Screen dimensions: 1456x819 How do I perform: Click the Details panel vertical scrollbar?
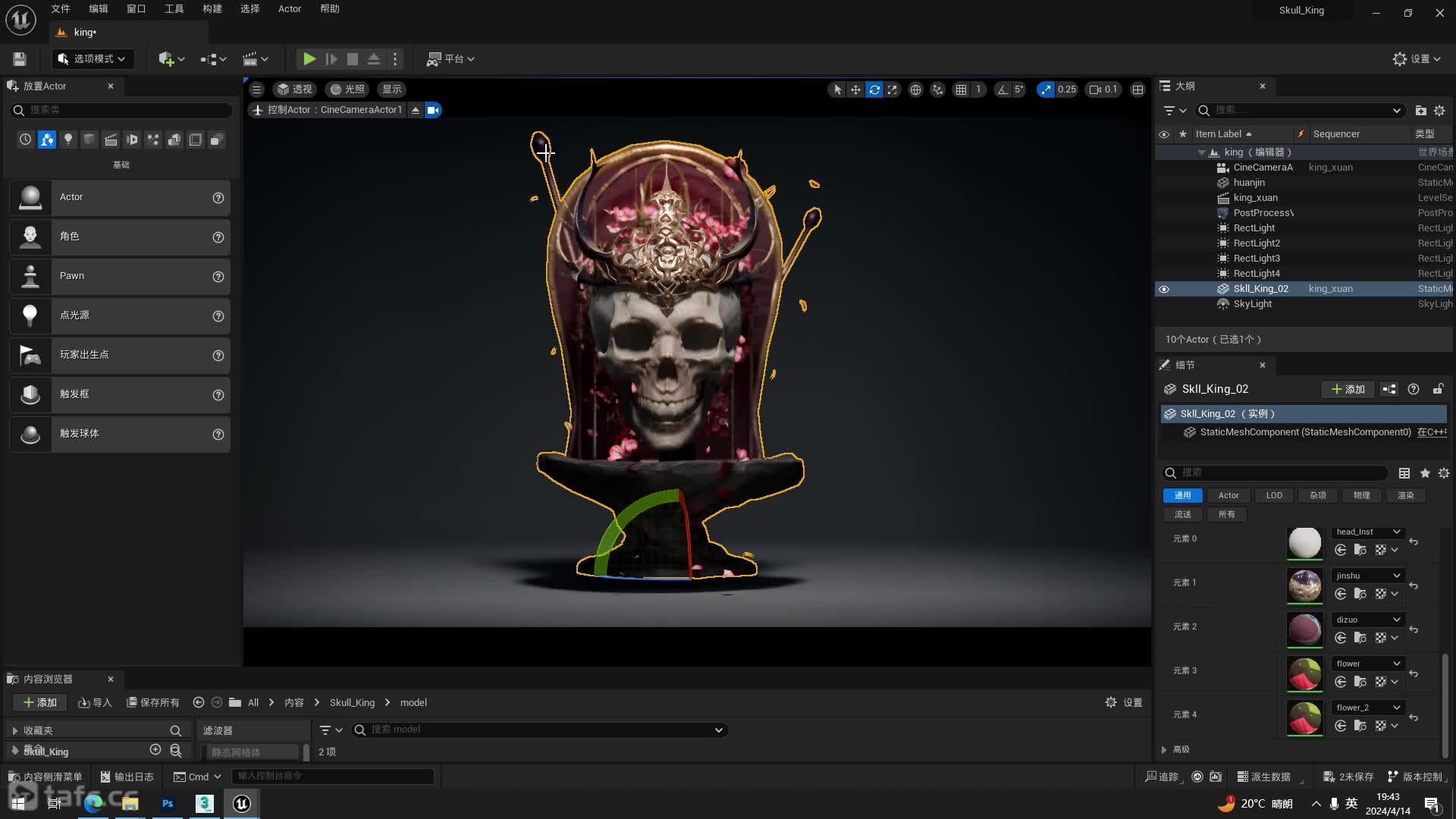coord(1445,705)
